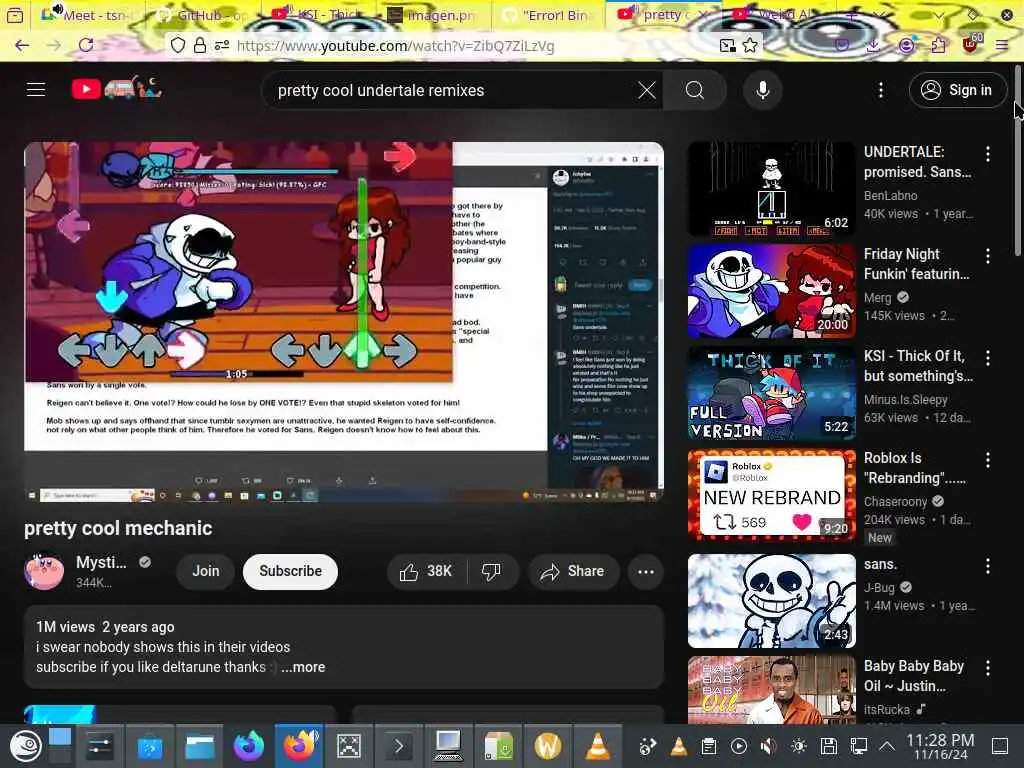Open options menu for Roblox Rebranding video

pos(987,460)
